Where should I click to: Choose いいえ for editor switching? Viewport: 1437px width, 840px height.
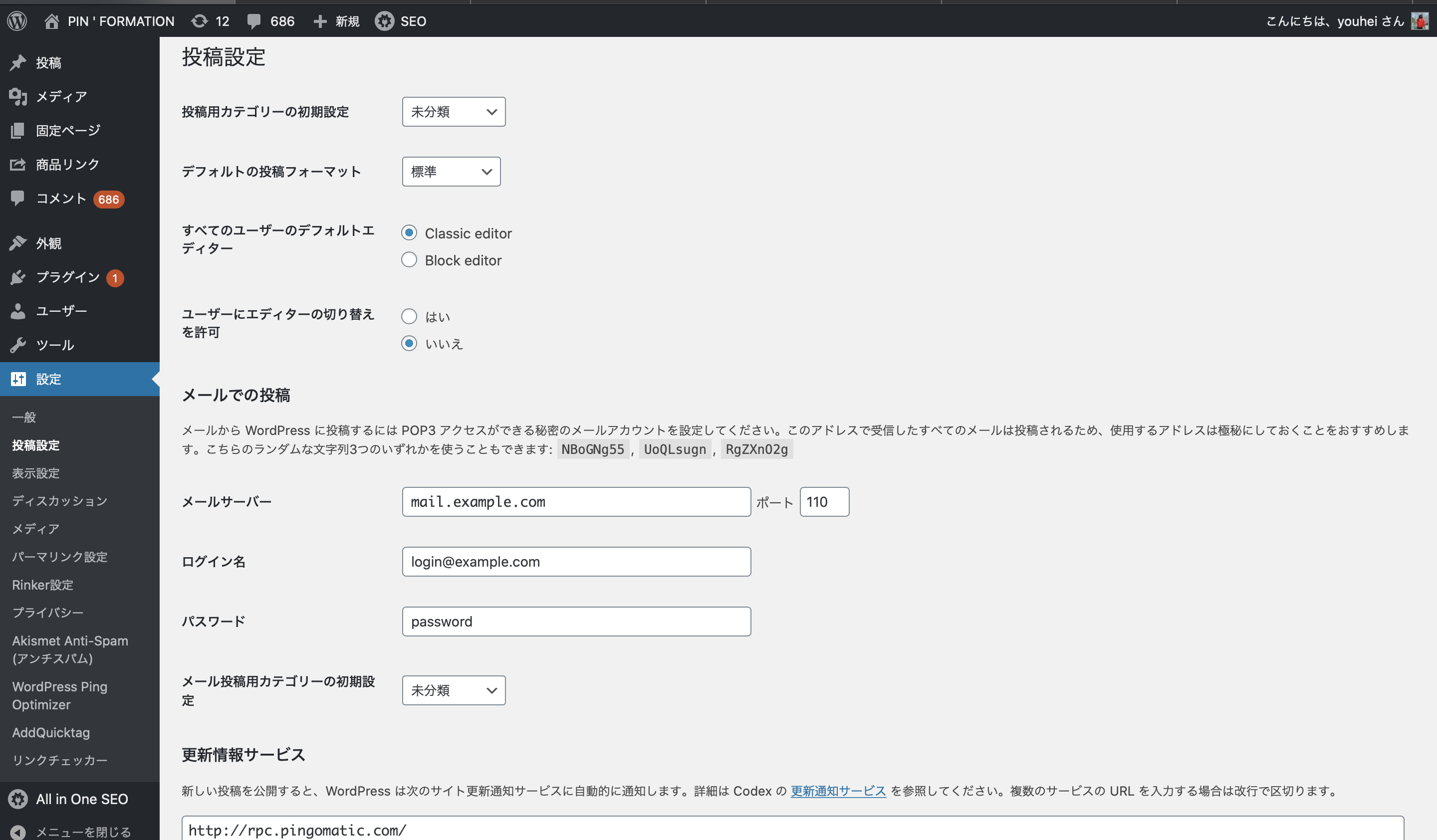click(409, 343)
